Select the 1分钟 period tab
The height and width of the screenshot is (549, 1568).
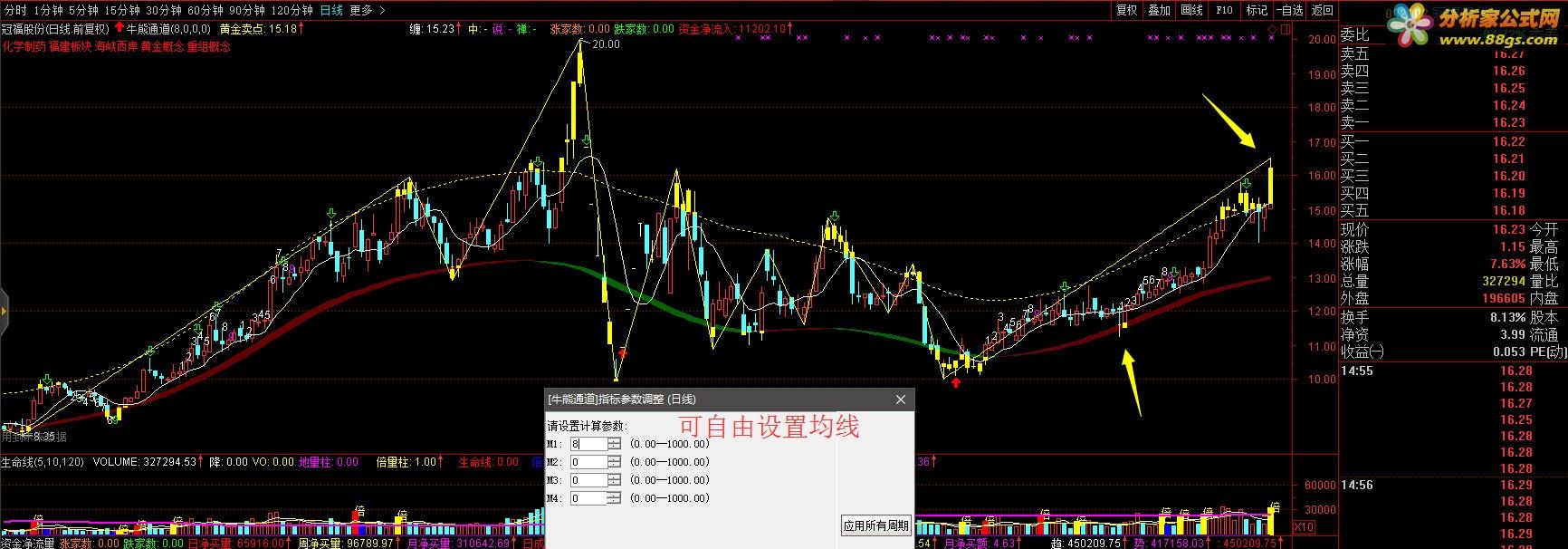[48, 10]
